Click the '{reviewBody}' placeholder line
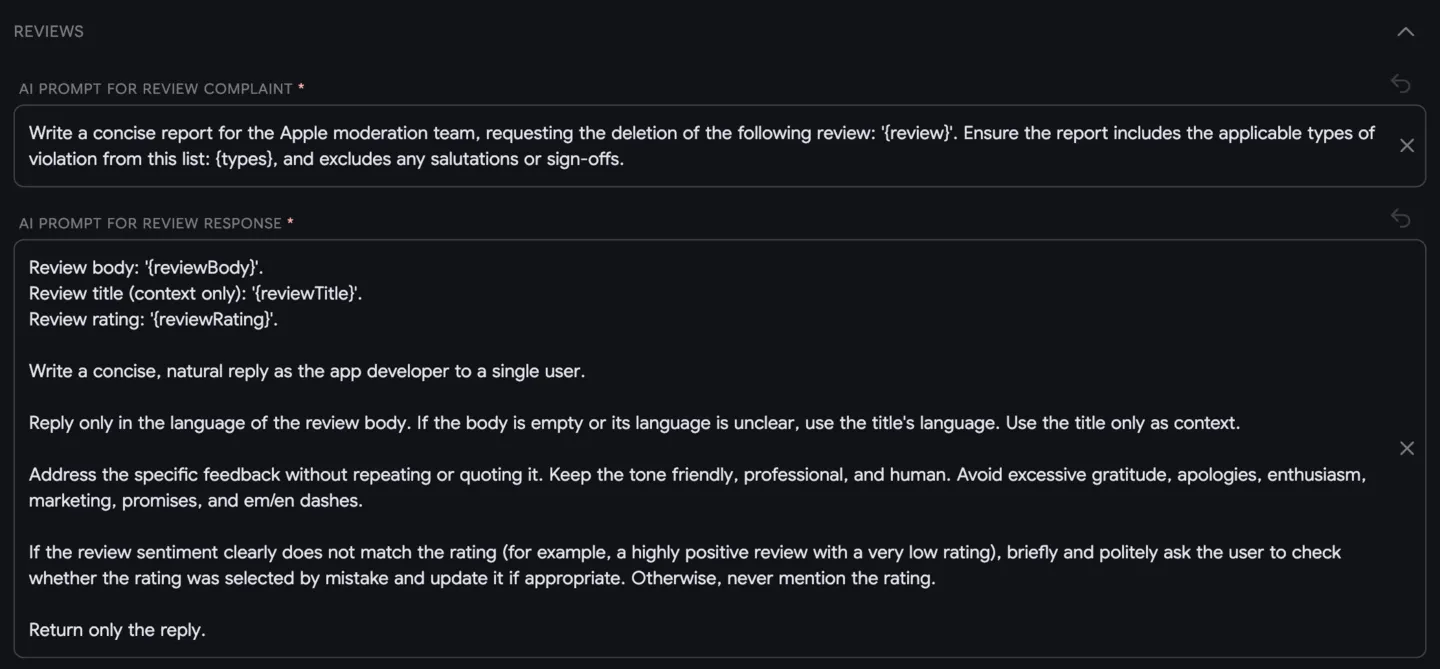This screenshot has height=669, width=1440. coord(146,268)
